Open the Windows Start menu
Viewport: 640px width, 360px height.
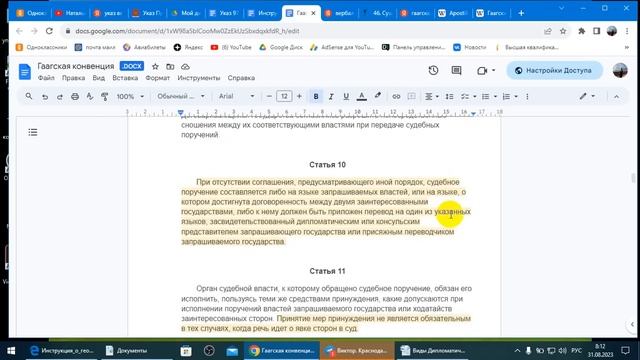[11, 351]
